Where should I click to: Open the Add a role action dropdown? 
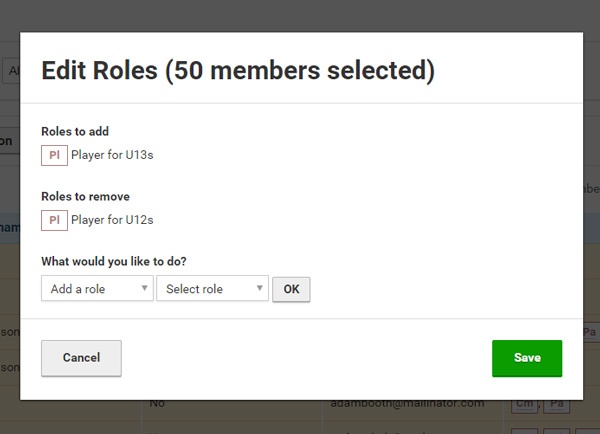tap(97, 289)
